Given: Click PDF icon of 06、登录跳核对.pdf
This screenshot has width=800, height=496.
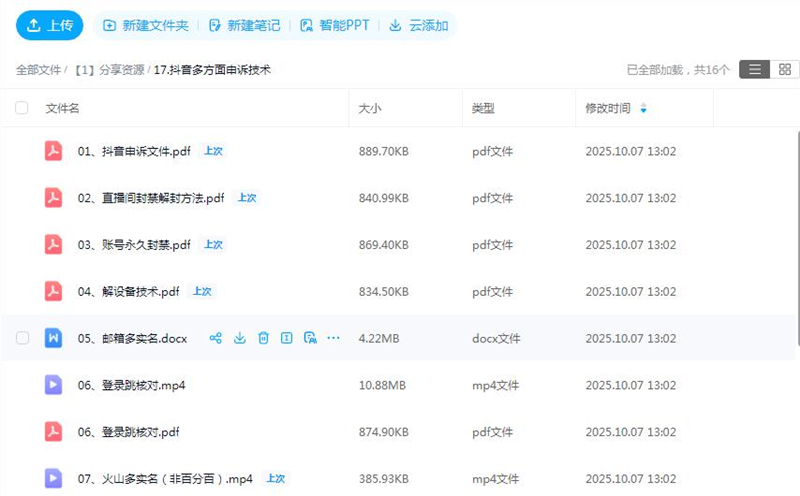Looking at the screenshot, I should click(x=54, y=432).
